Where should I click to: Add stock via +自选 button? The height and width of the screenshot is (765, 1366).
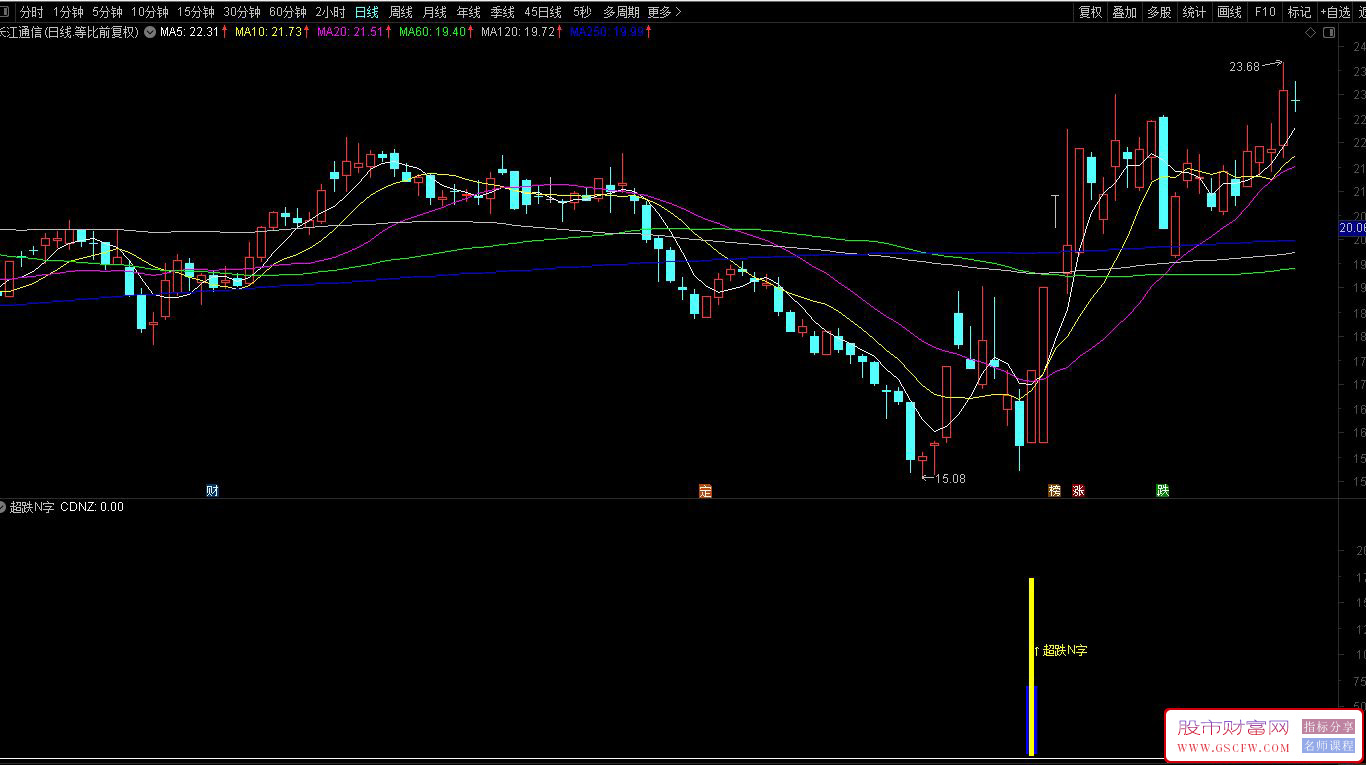click(1335, 12)
